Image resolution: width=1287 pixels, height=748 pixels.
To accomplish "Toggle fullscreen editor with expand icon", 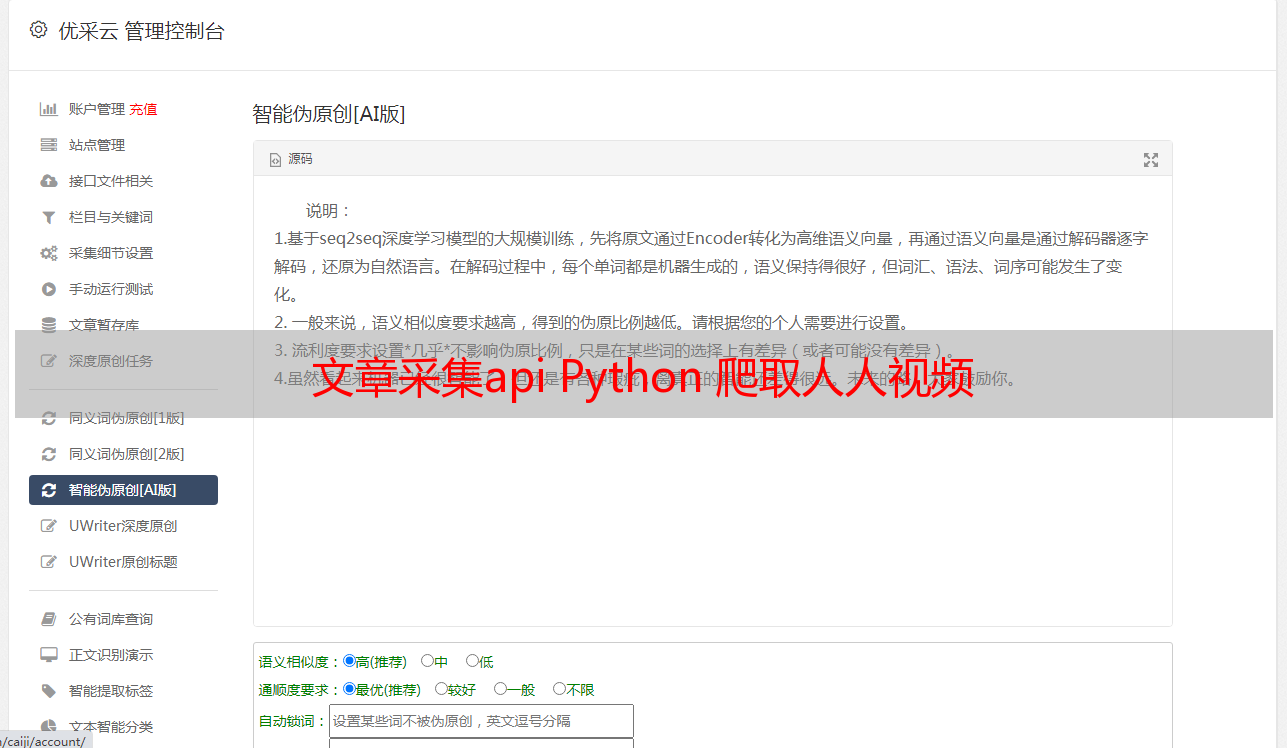I will [x=1151, y=159].
